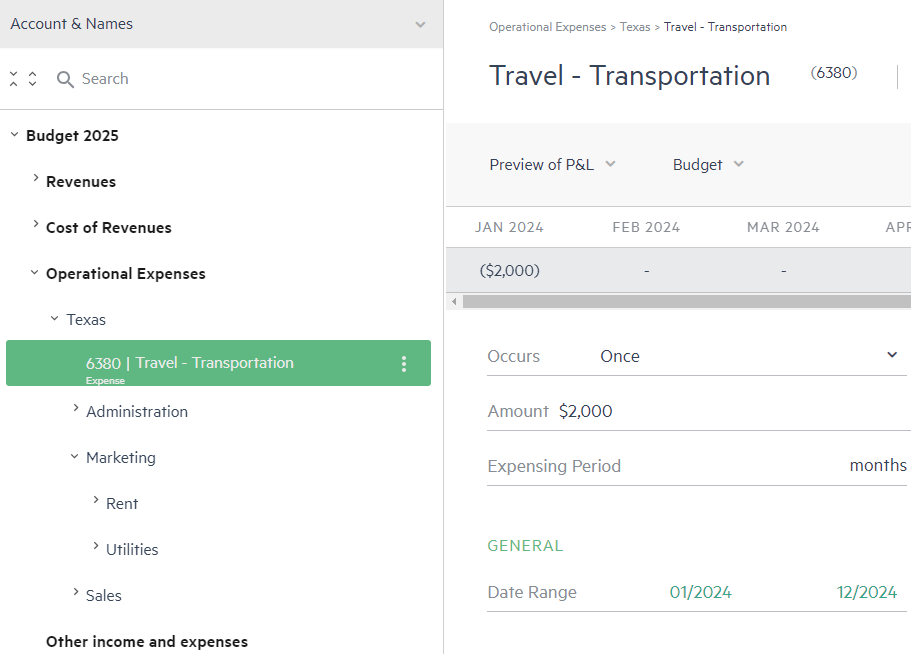Image resolution: width=911 pixels, height=654 pixels.
Task: Collapse the Texas folder
Action: coord(54,318)
